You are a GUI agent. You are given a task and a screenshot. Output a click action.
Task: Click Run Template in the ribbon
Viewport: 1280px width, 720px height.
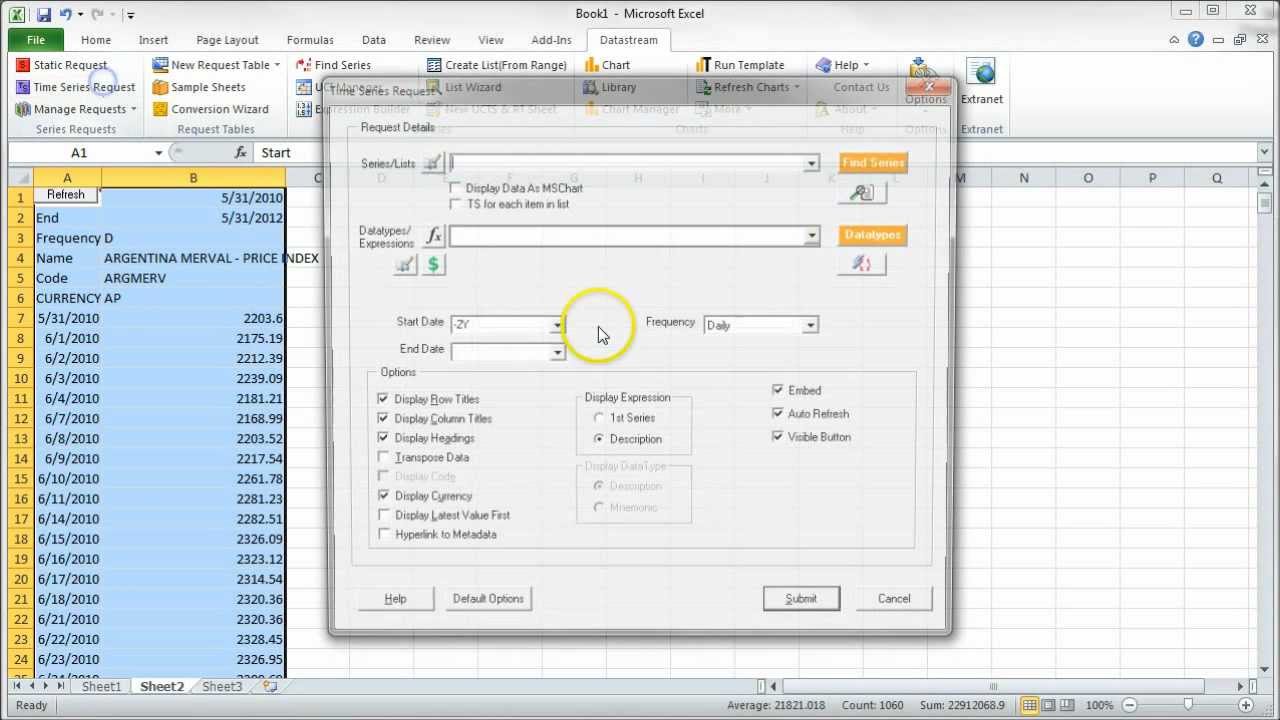740,65
